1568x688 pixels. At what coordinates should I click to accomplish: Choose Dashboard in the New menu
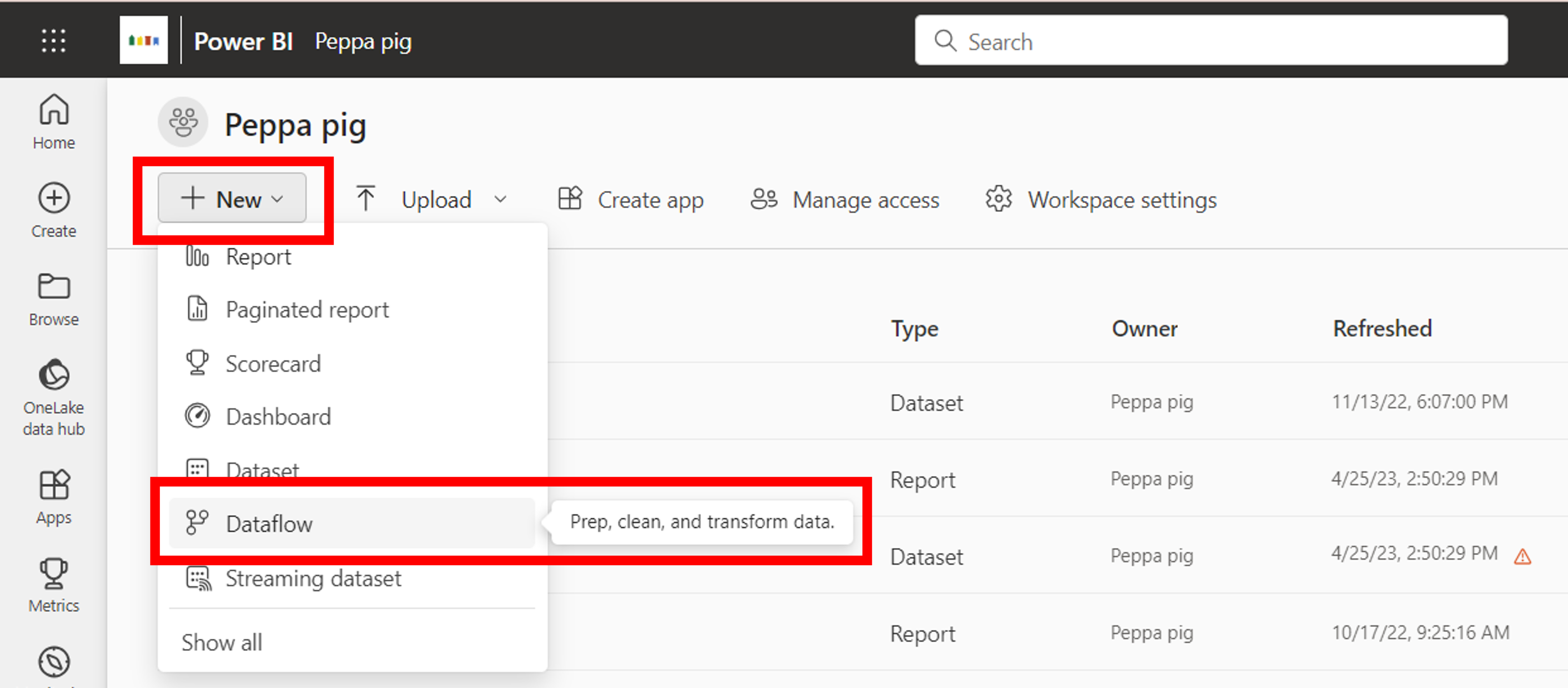pyautogui.click(x=352, y=417)
